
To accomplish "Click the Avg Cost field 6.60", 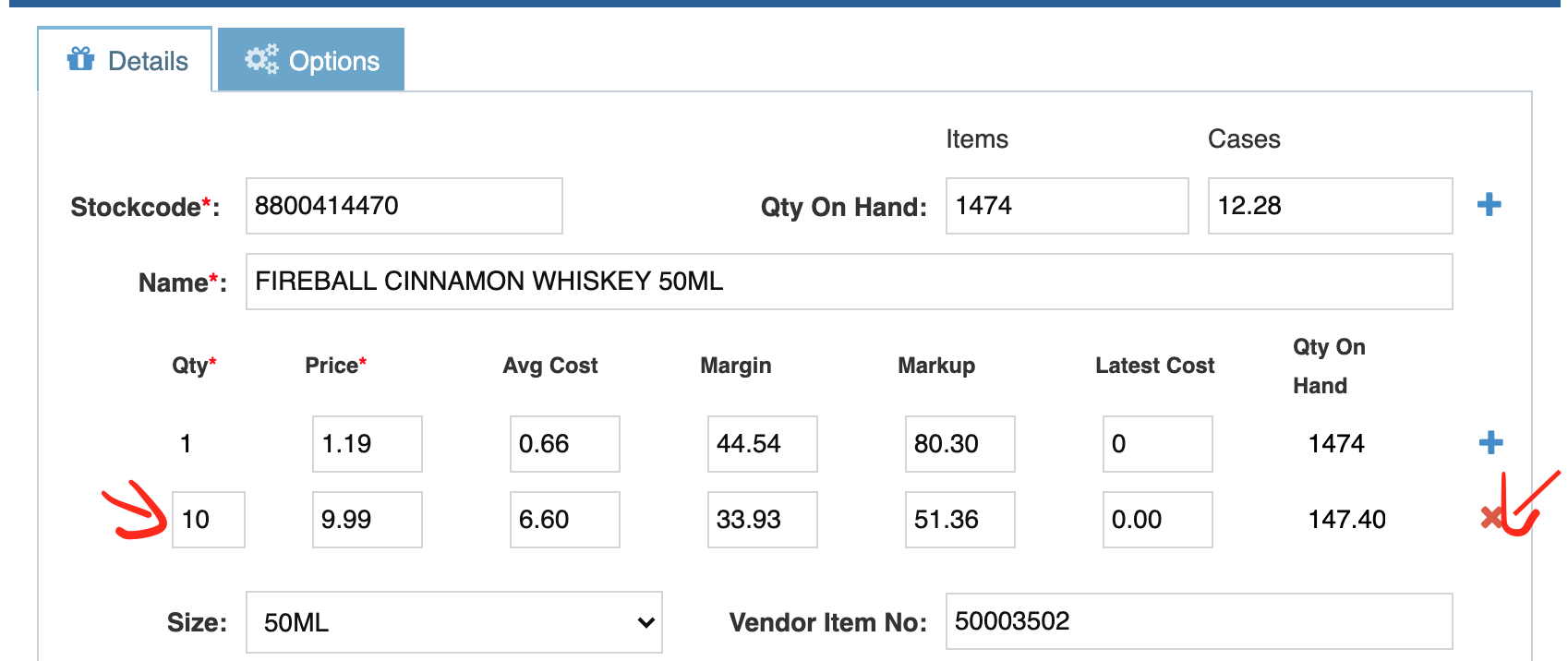I will (565, 520).
